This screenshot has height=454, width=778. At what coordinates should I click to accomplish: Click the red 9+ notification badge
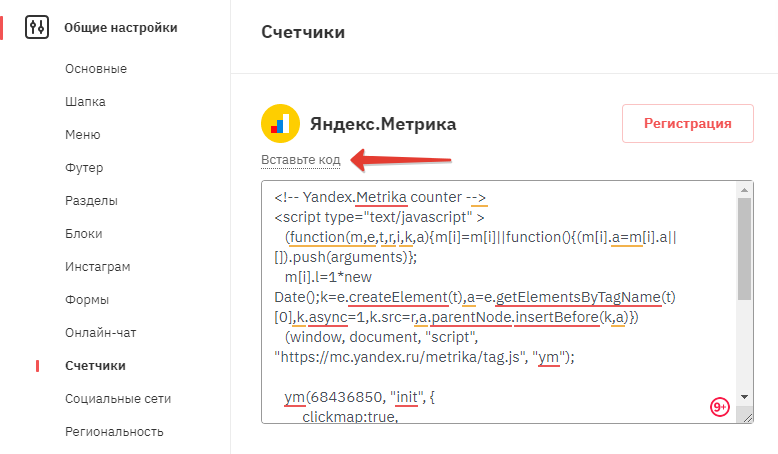coord(719,407)
